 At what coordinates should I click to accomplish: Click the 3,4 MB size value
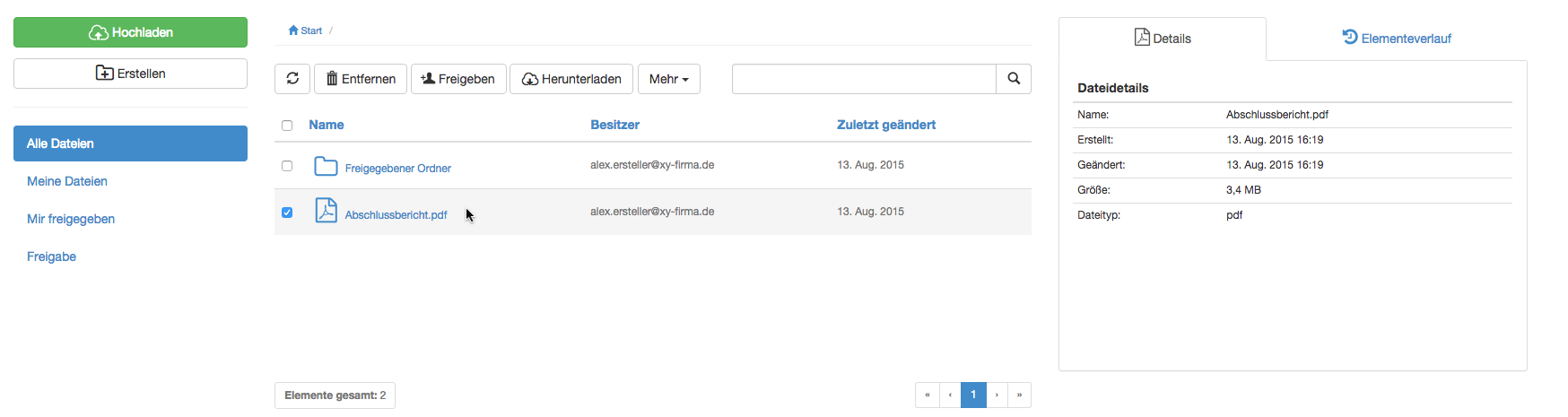coord(1243,190)
